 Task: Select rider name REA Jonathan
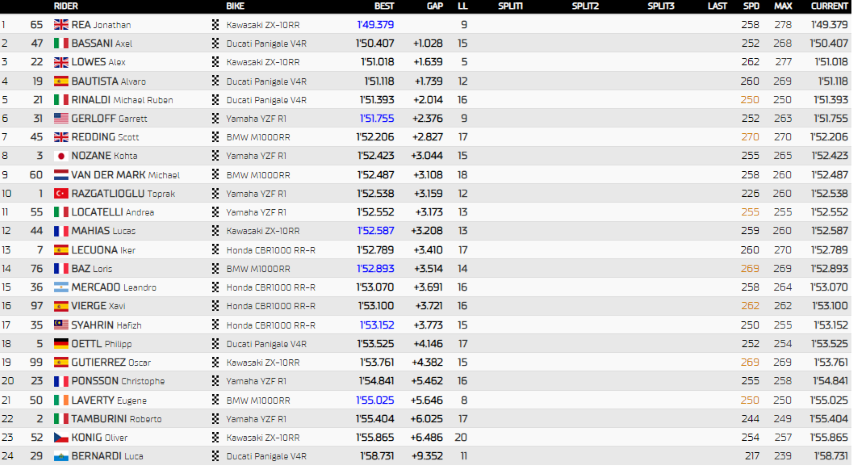click(x=101, y=24)
